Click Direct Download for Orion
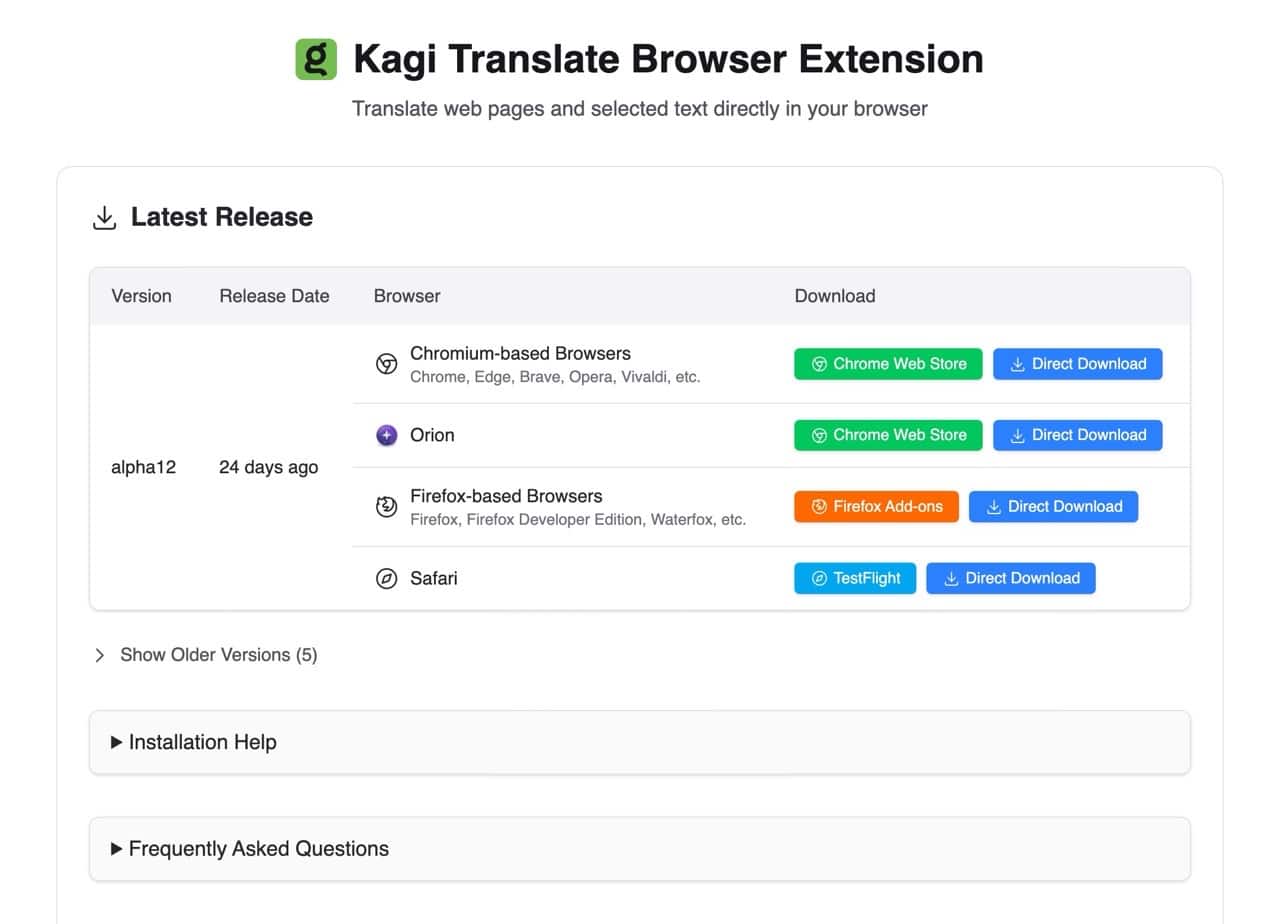The image size is (1280, 924). pos(1077,435)
